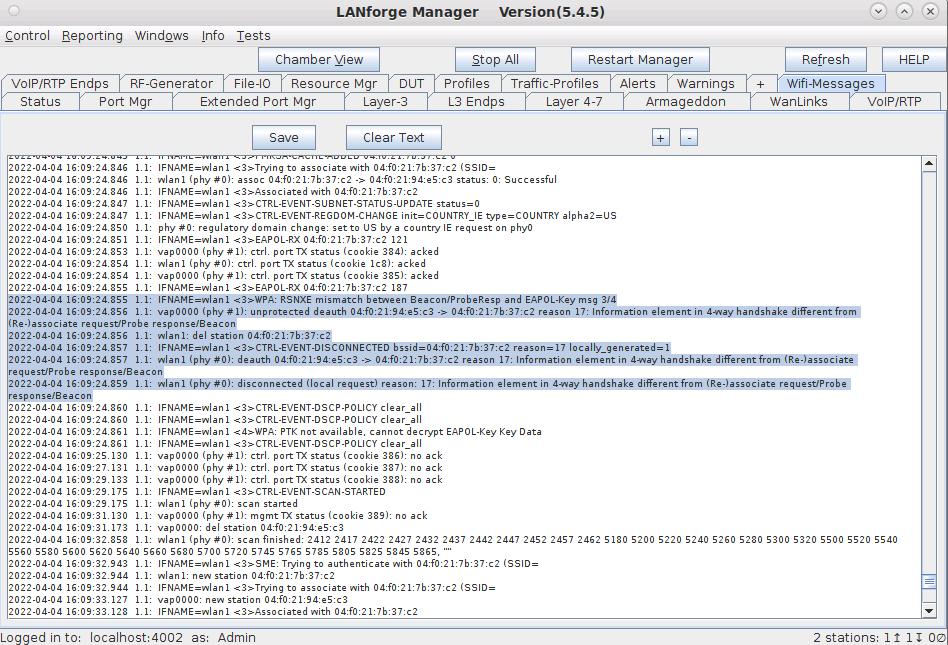Screen dimensions: 948x645
Task: Click the Refresh button
Action: [825, 60]
